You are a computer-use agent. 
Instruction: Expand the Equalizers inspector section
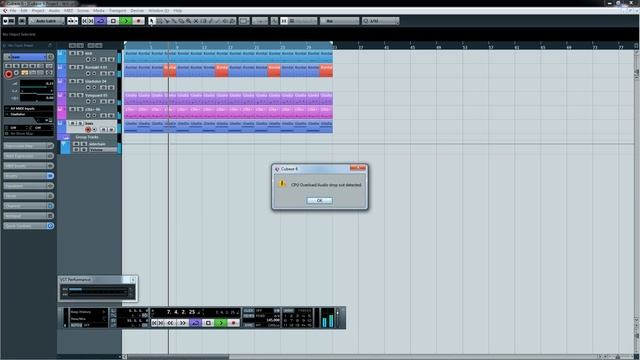tap(29, 186)
